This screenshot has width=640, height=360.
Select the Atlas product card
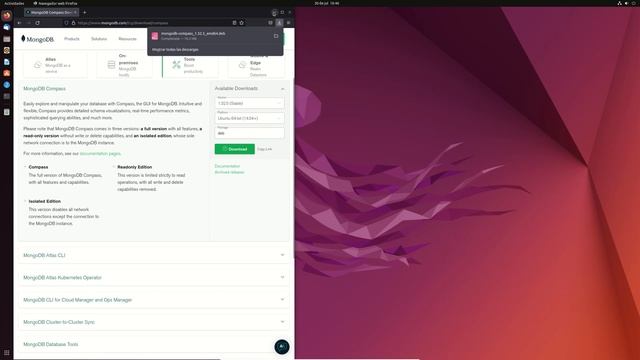(55, 65)
